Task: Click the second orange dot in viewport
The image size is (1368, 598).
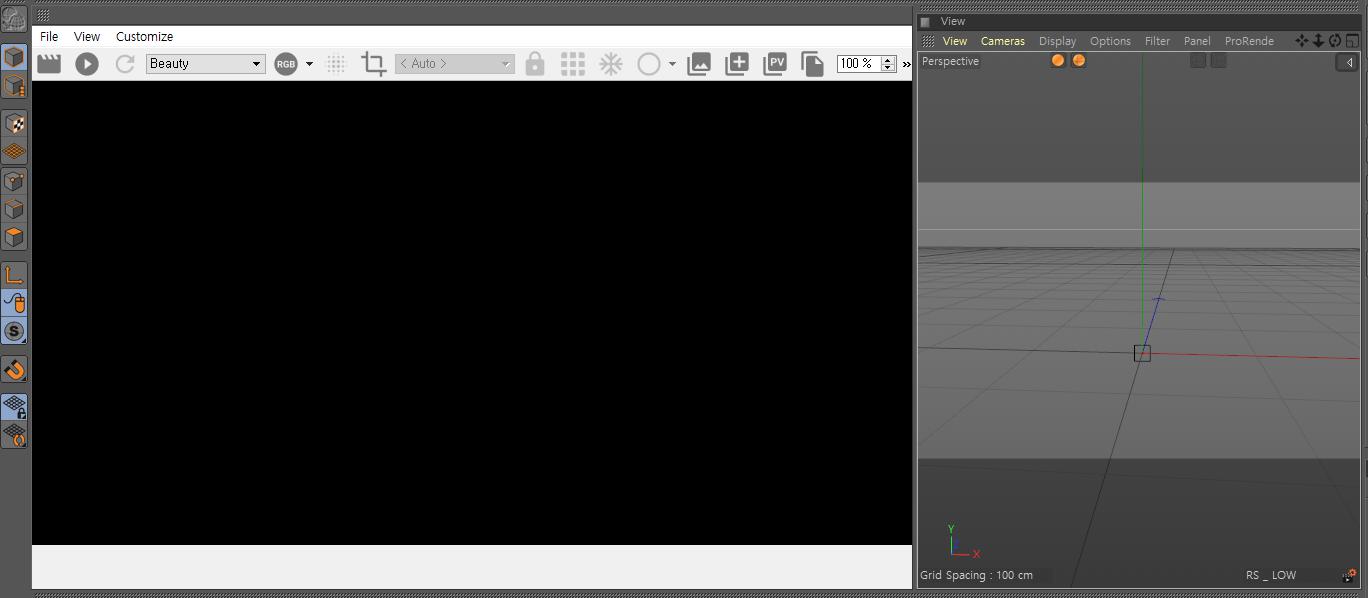Action: click(x=1078, y=61)
